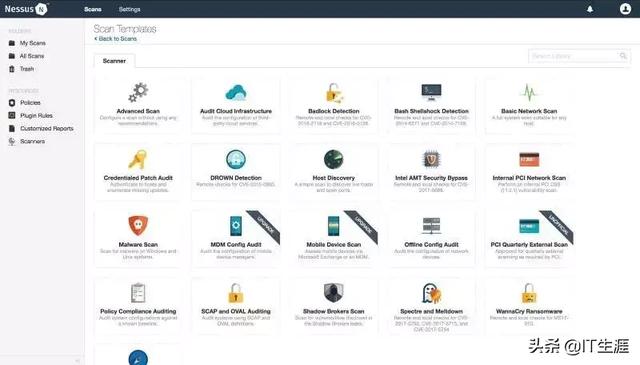
Task: Open Scanners in the sidebar
Action: point(32,141)
